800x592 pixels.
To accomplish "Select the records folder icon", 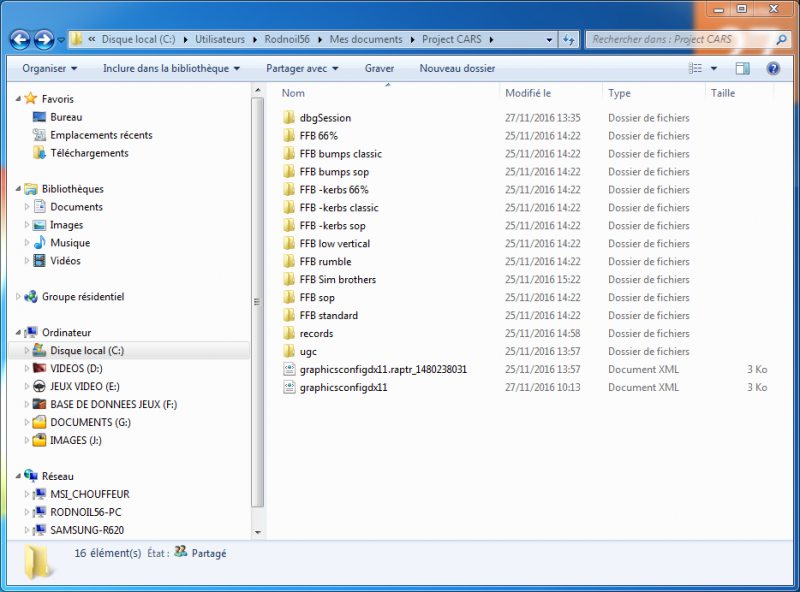I will [x=289, y=333].
